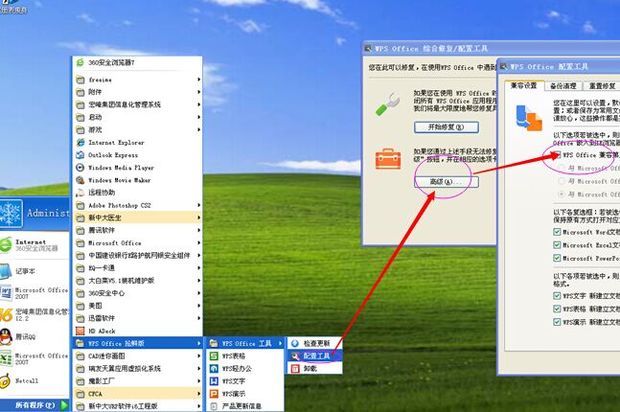620x412 pixels.
Task: Start Windows Movie Maker
Action: tap(137, 180)
